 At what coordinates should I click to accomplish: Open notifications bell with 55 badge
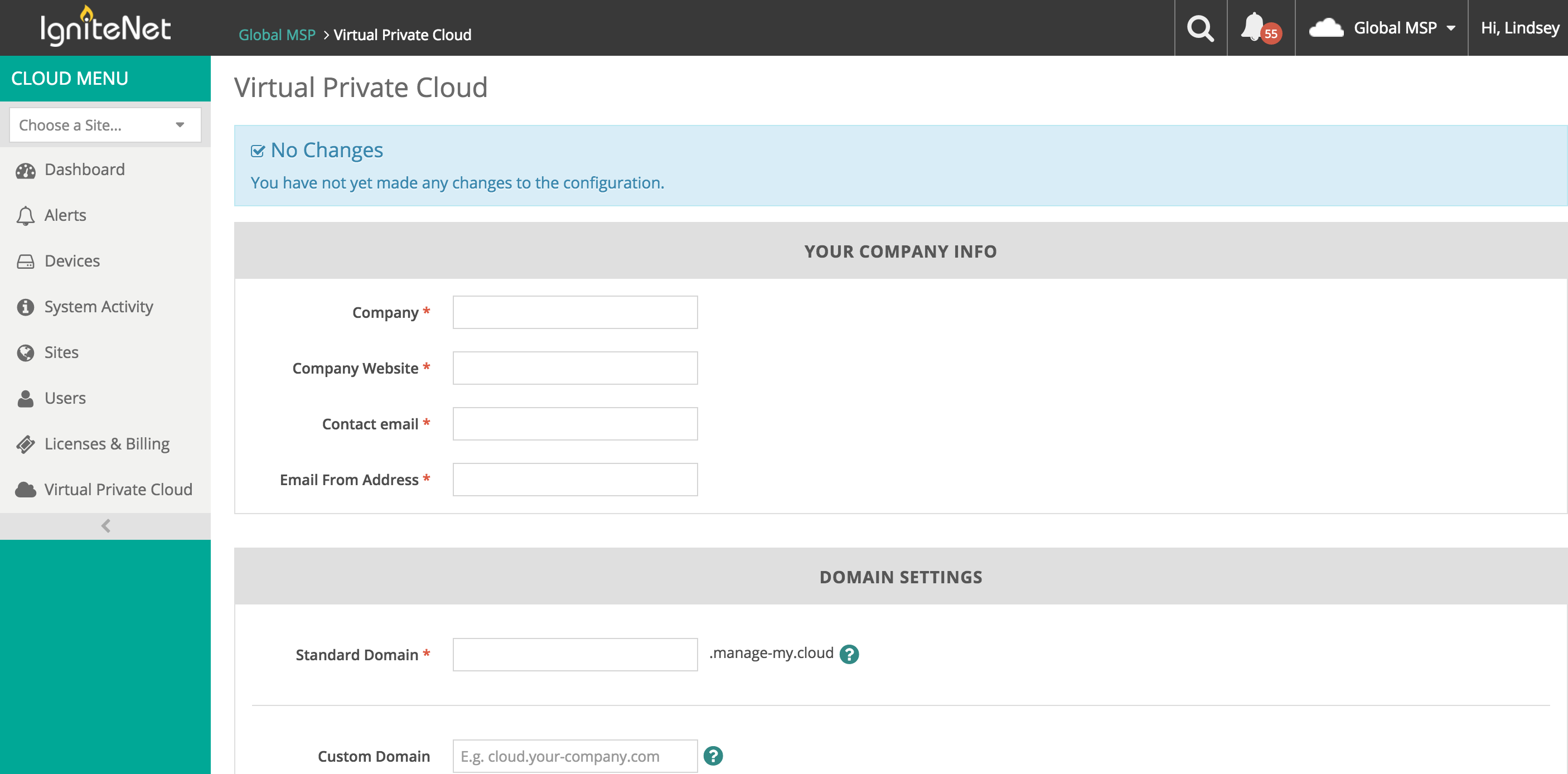(1261, 28)
